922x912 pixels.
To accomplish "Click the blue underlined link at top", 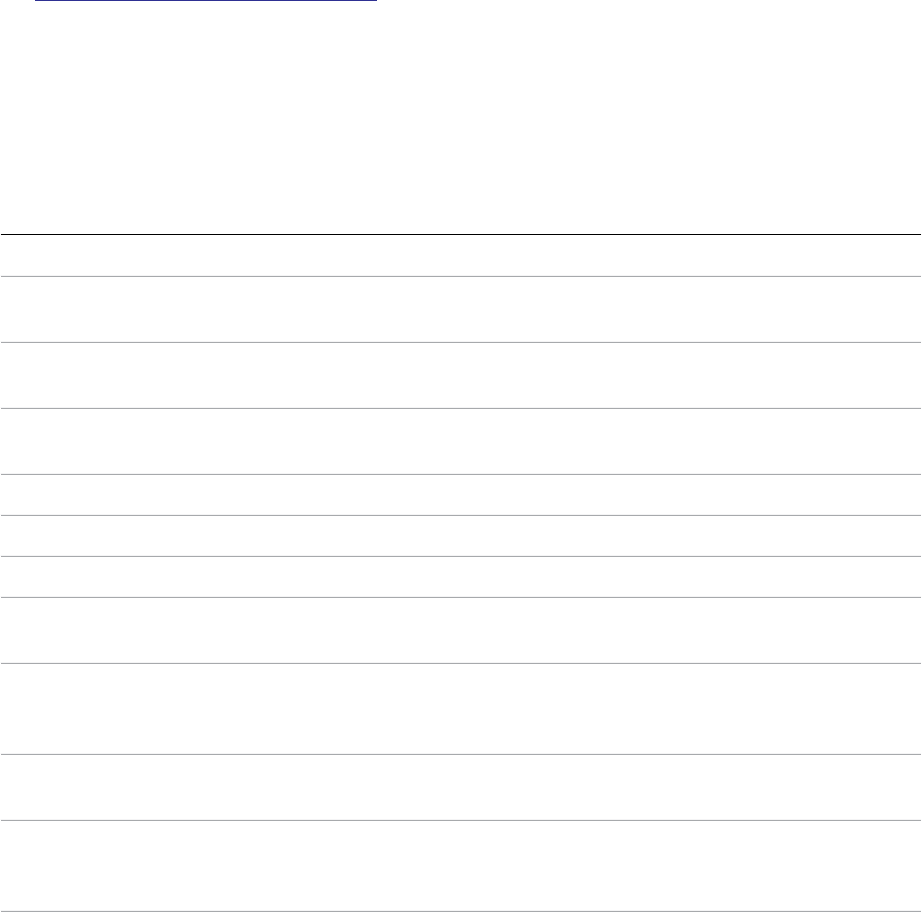I will (x=206, y=1).
